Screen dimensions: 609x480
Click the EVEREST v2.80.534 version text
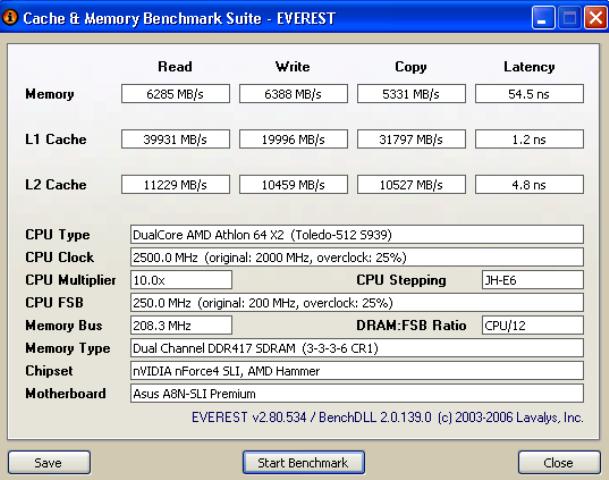249,417
